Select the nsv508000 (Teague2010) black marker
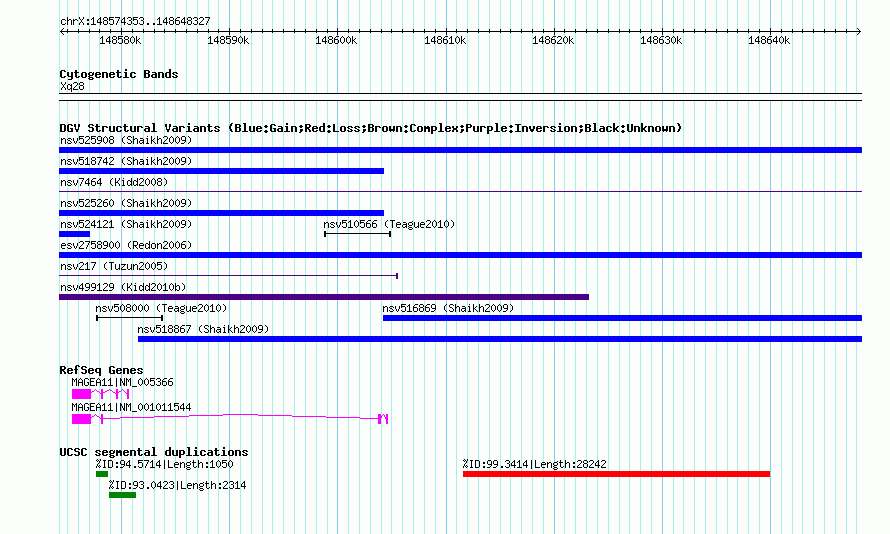The image size is (890, 534). [130, 318]
